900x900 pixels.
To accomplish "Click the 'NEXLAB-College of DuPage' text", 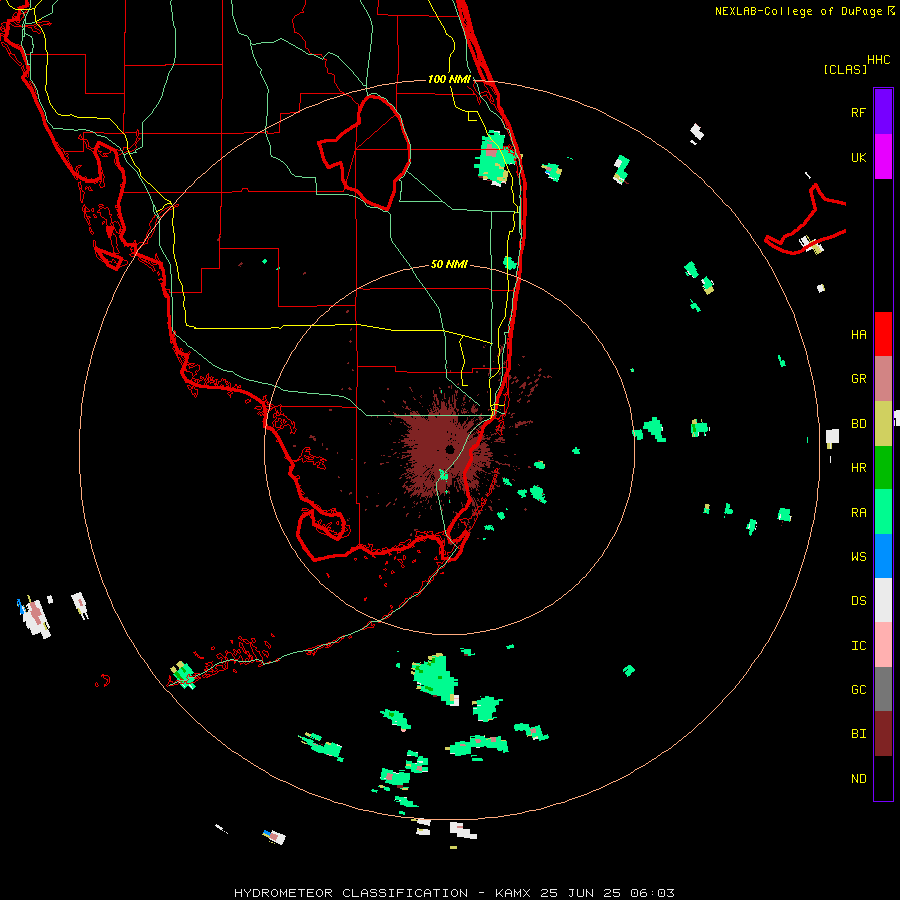I will tap(798, 11).
